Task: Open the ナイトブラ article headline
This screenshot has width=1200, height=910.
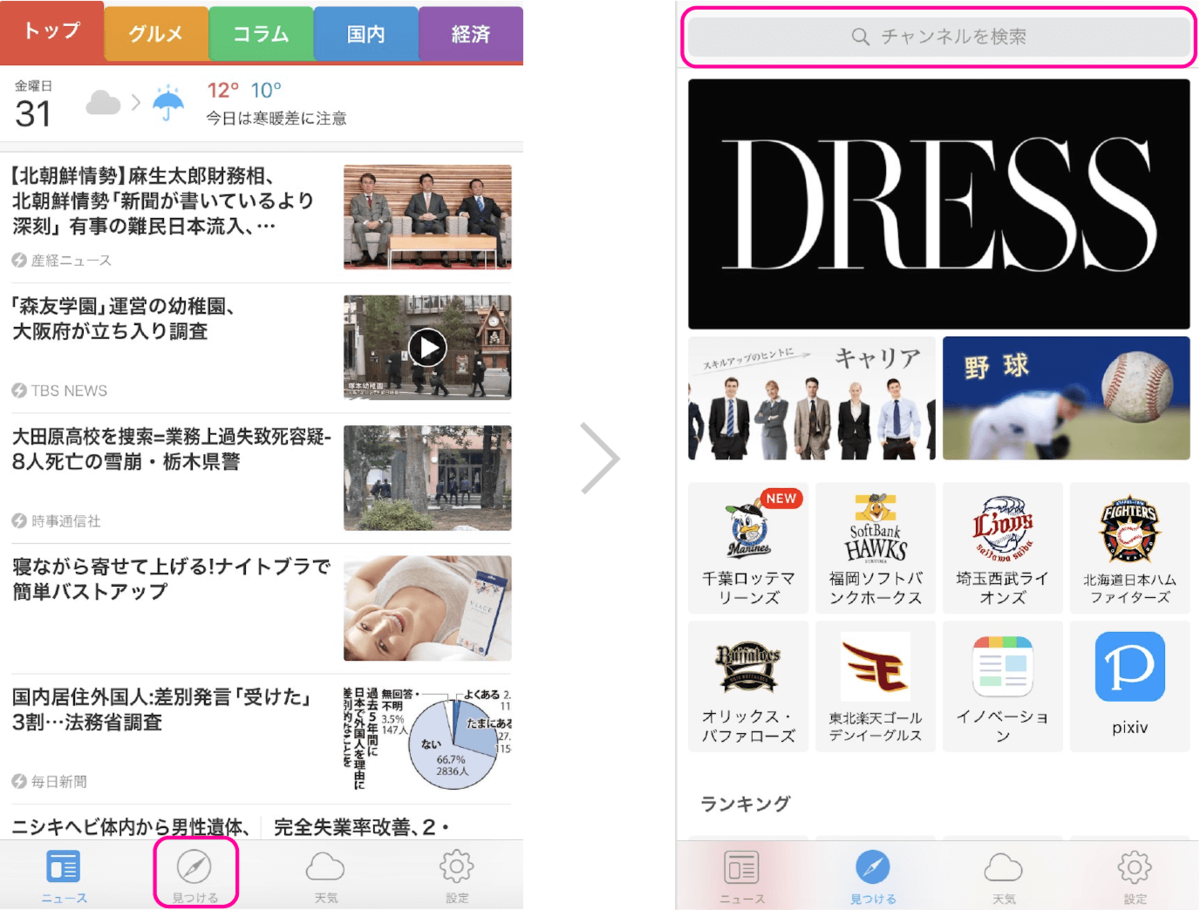Action: click(x=170, y=579)
